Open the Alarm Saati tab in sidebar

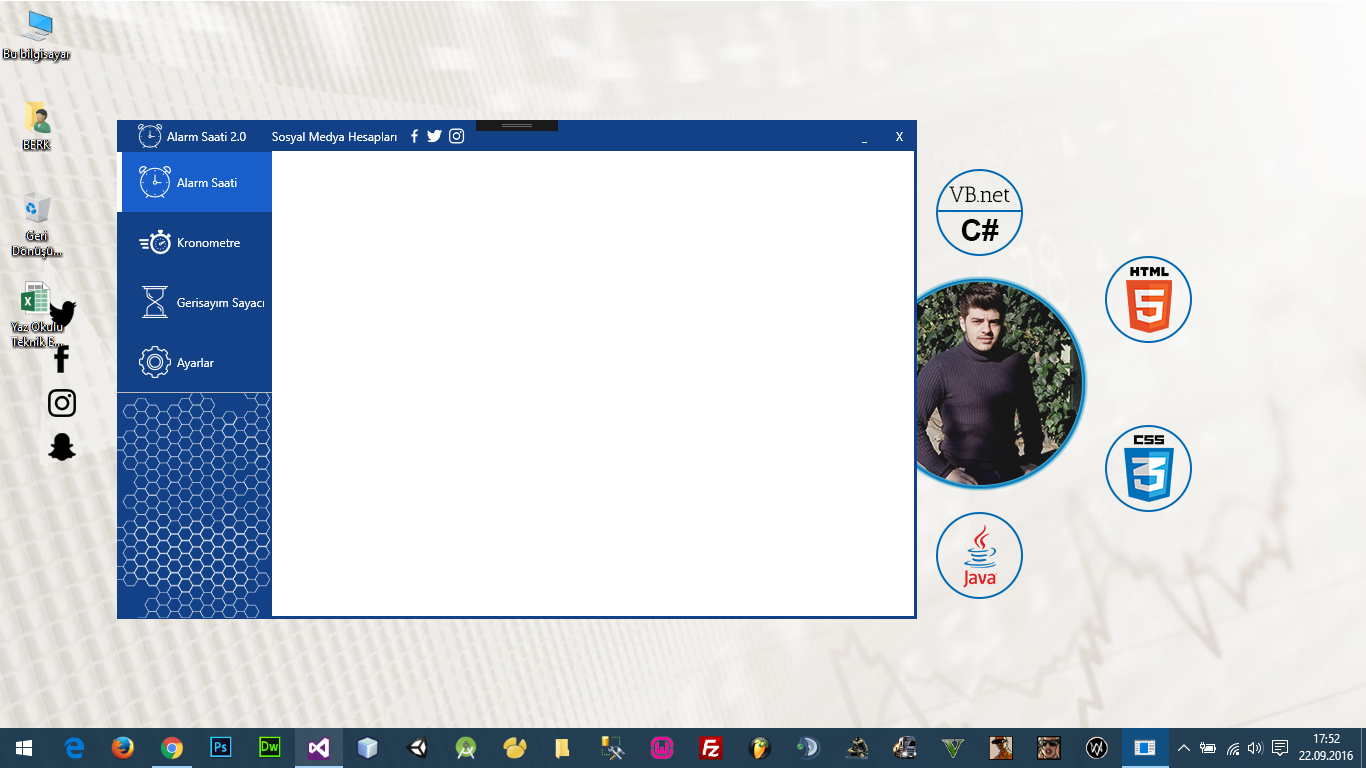[x=195, y=183]
